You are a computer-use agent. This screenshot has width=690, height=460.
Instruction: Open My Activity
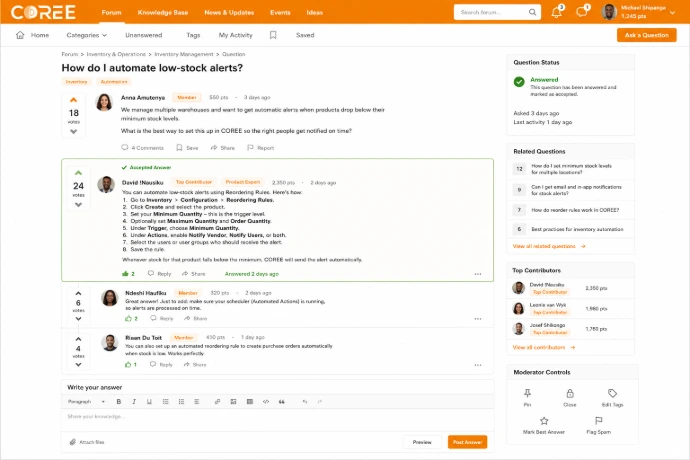tap(235, 35)
